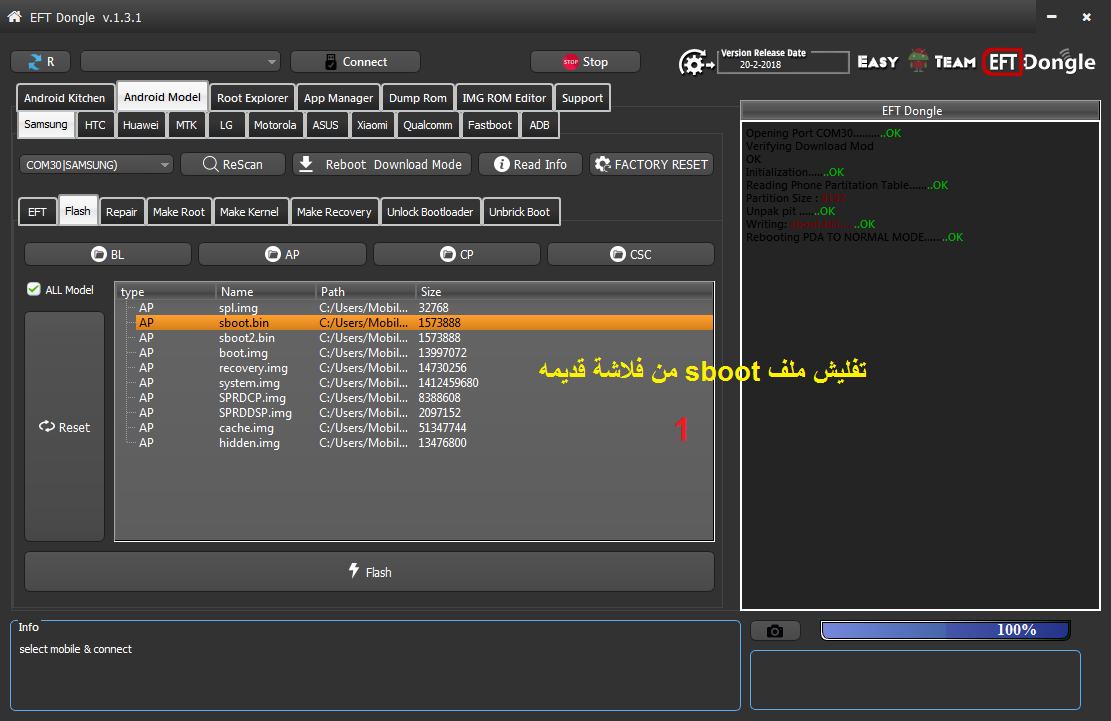
Task: Click Reboot Download Mode button
Action: pyautogui.click(x=380, y=164)
